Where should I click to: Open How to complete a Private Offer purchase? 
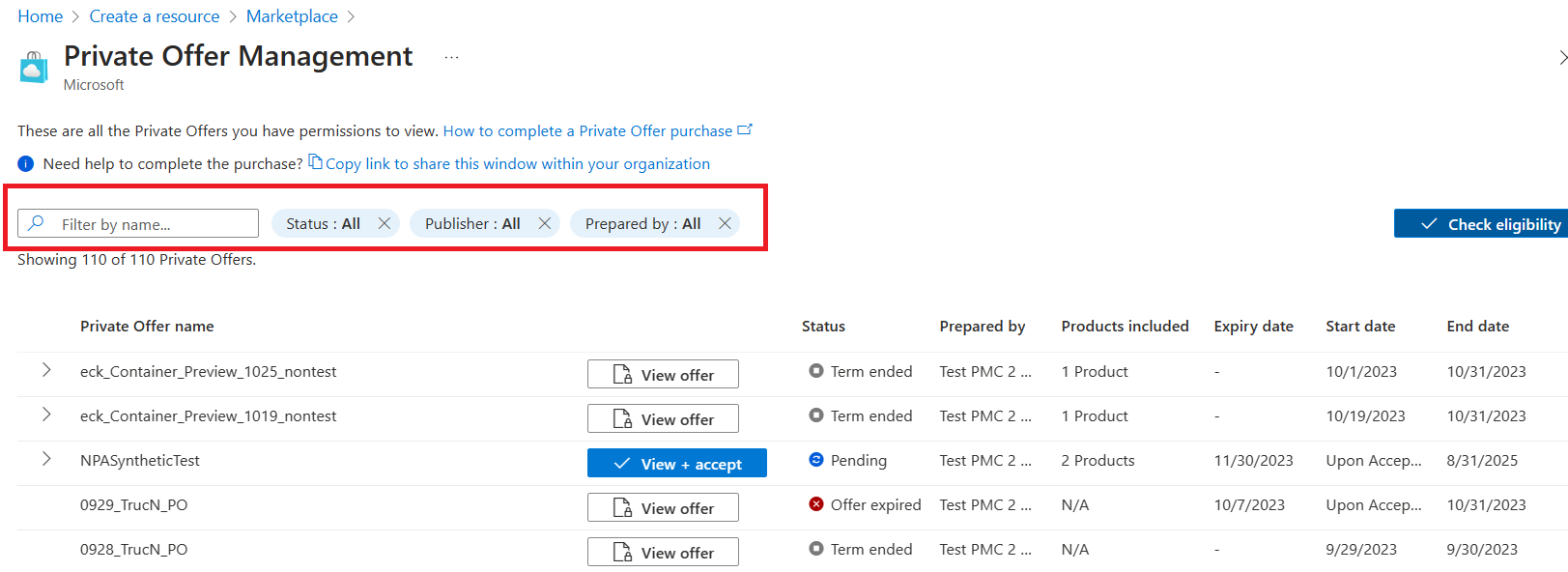[x=587, y=131]
